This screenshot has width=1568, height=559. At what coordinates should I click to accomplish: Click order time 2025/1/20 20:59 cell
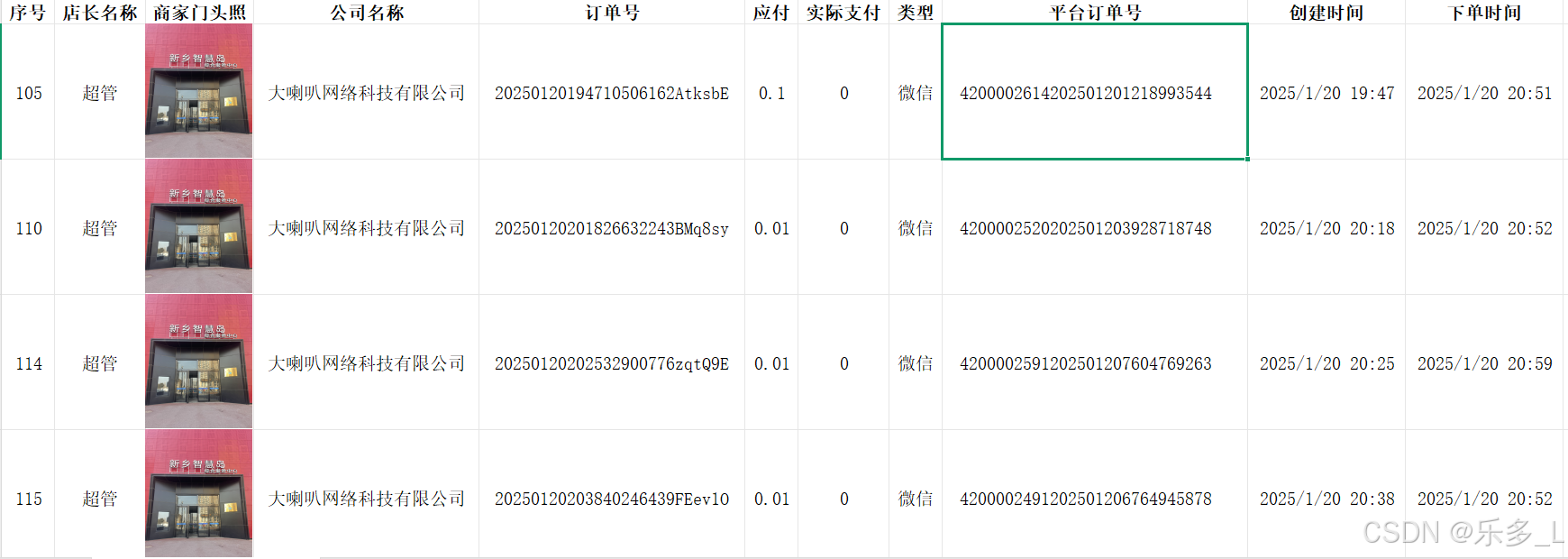(1484, 363)
